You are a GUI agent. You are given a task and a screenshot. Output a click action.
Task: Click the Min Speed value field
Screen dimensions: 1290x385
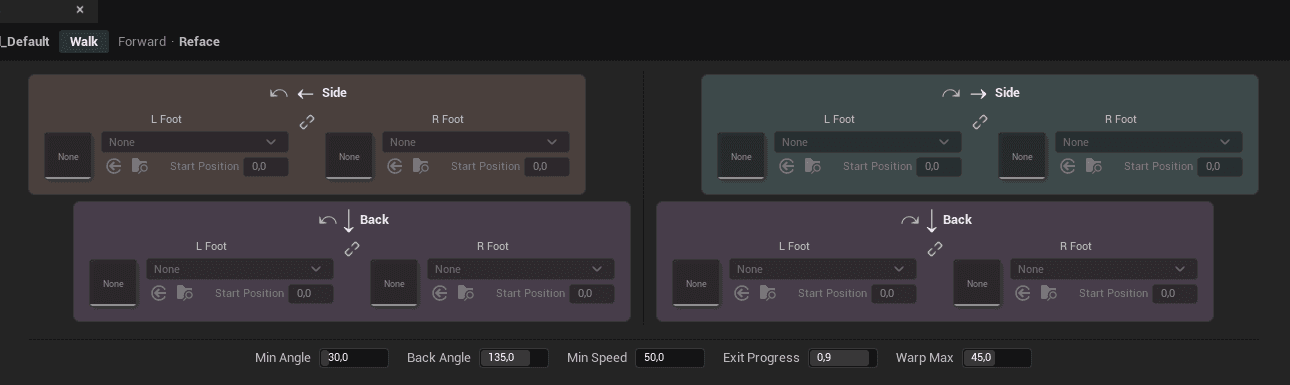point(670,358)
